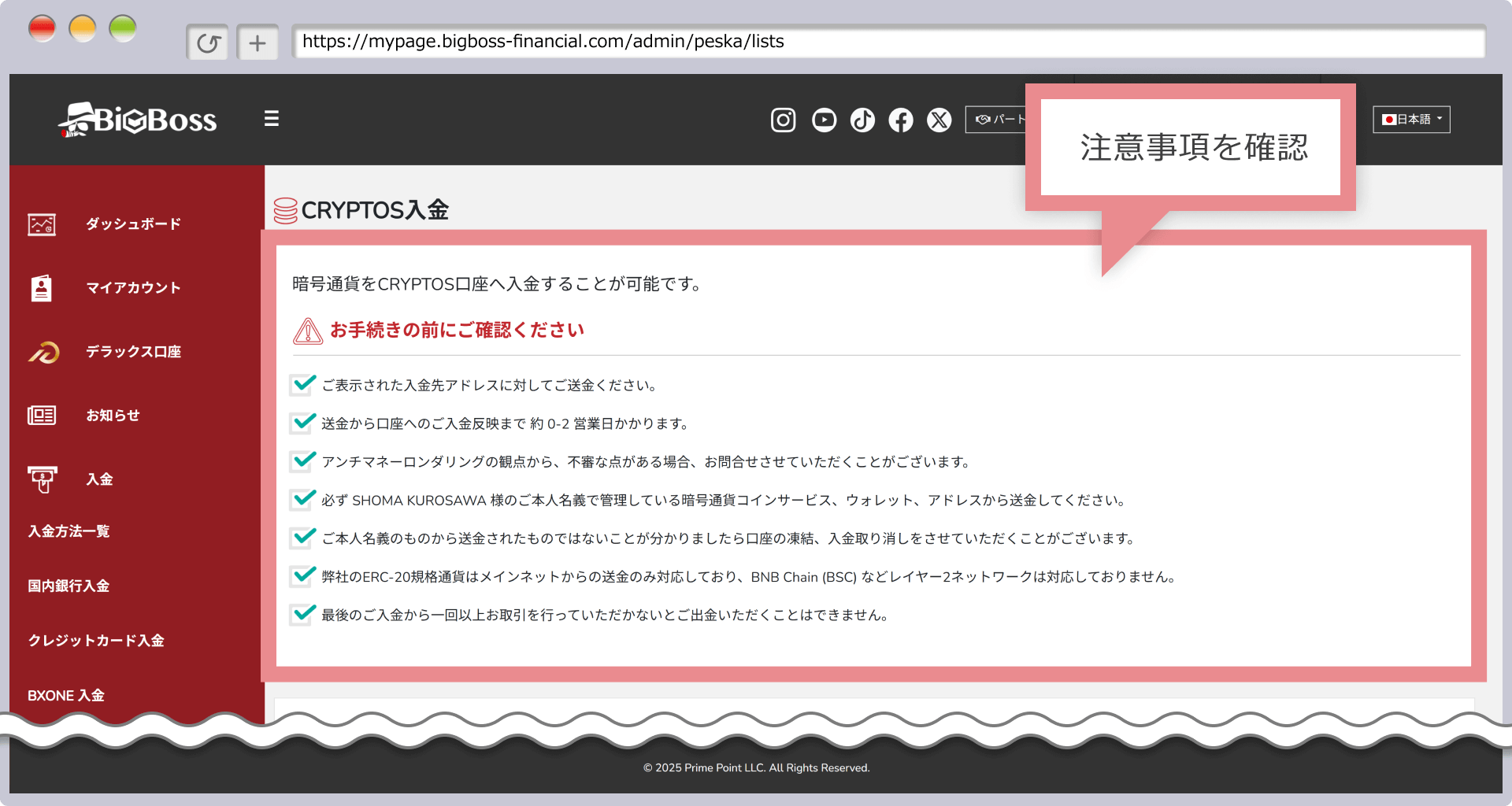Expand the マイアカウント sidebar menu
Screen dimensions: 1512x806
click(x=133, y=288)
